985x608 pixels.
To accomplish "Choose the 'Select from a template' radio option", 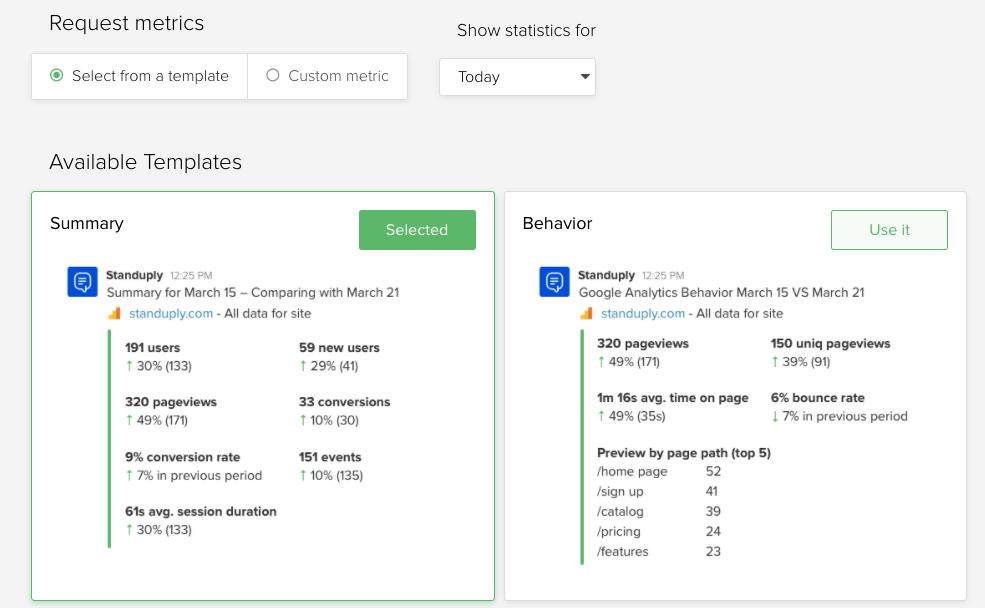I will (x=57, y=76).
